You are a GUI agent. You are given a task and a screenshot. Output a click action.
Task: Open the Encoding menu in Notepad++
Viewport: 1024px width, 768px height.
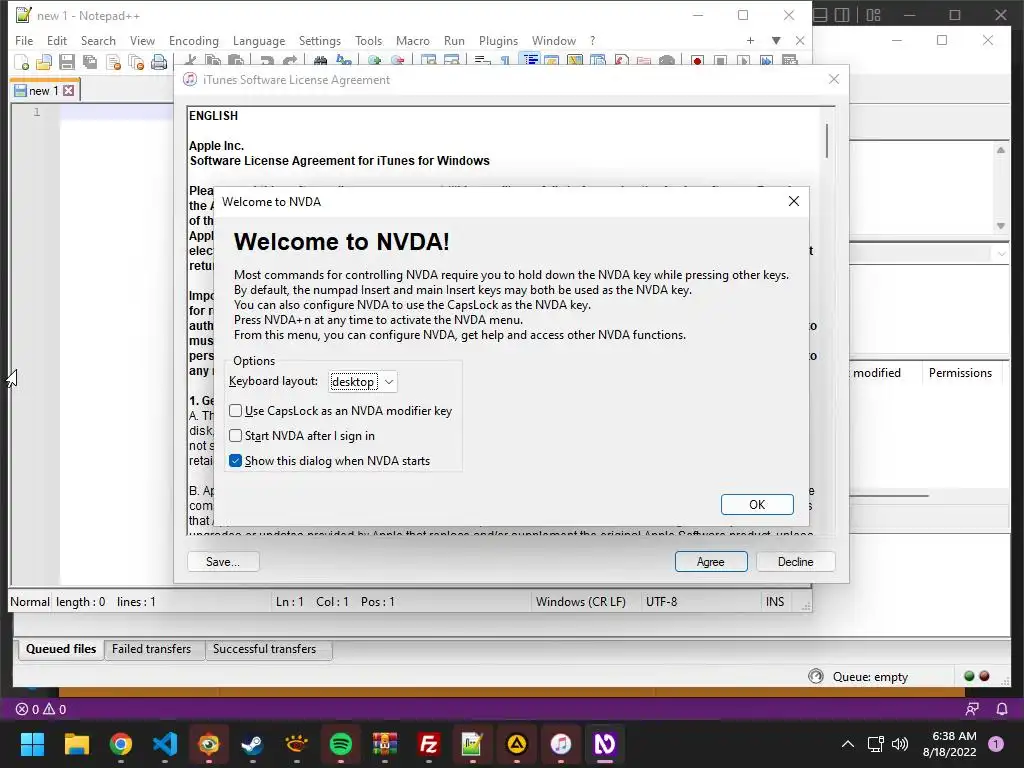tap(194, 40)
